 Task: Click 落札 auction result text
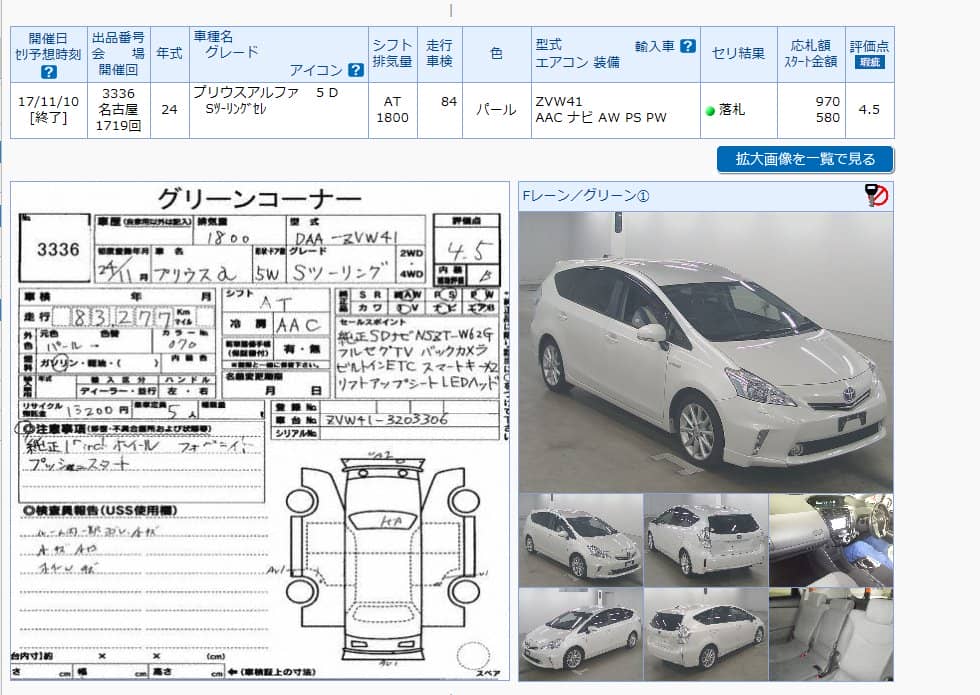(x=732, y=109)
